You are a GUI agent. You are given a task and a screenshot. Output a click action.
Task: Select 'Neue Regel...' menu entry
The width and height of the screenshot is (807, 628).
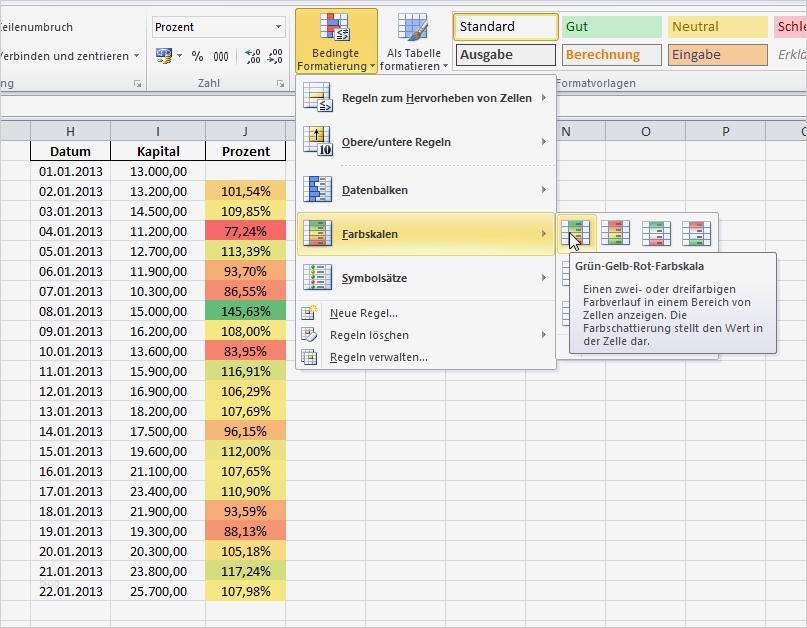pos(363,313)
